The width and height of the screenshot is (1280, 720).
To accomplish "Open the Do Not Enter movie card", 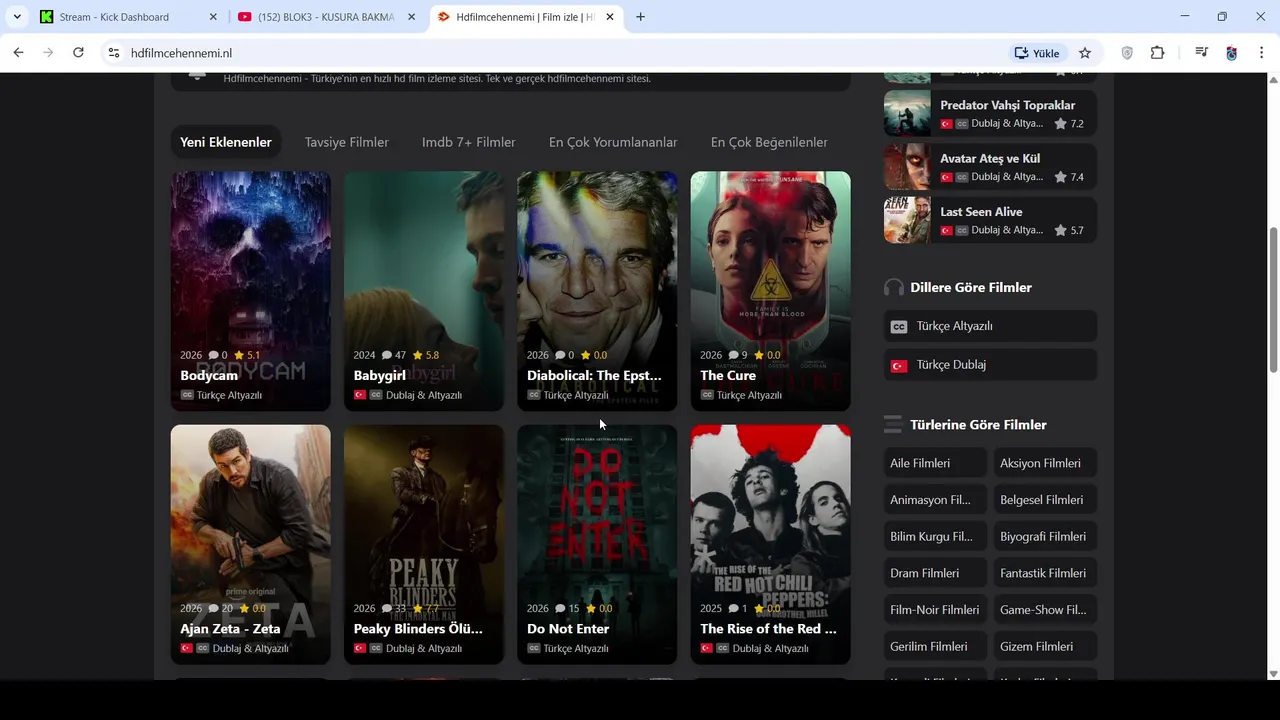I will click(x=597, y=544).
